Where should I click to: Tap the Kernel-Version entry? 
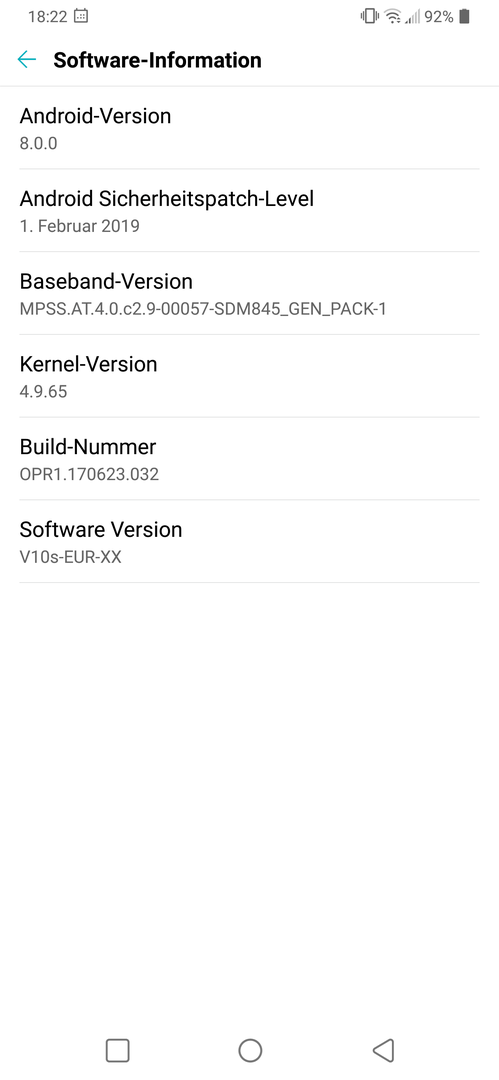pyautogui.click(x=250, y=376)
